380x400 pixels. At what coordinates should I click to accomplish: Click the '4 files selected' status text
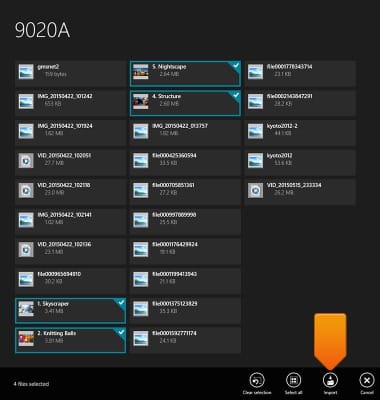(31, 384)
